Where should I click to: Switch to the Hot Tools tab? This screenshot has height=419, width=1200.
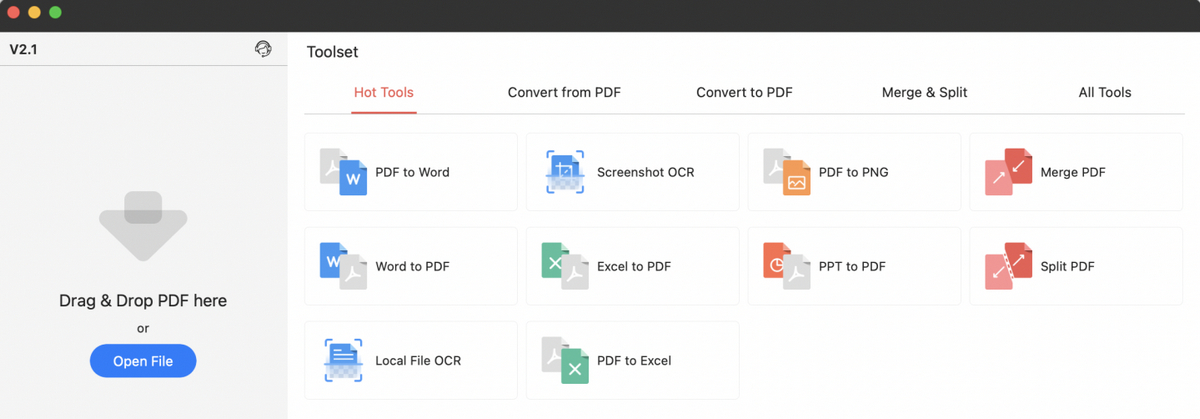pos(384,92)
